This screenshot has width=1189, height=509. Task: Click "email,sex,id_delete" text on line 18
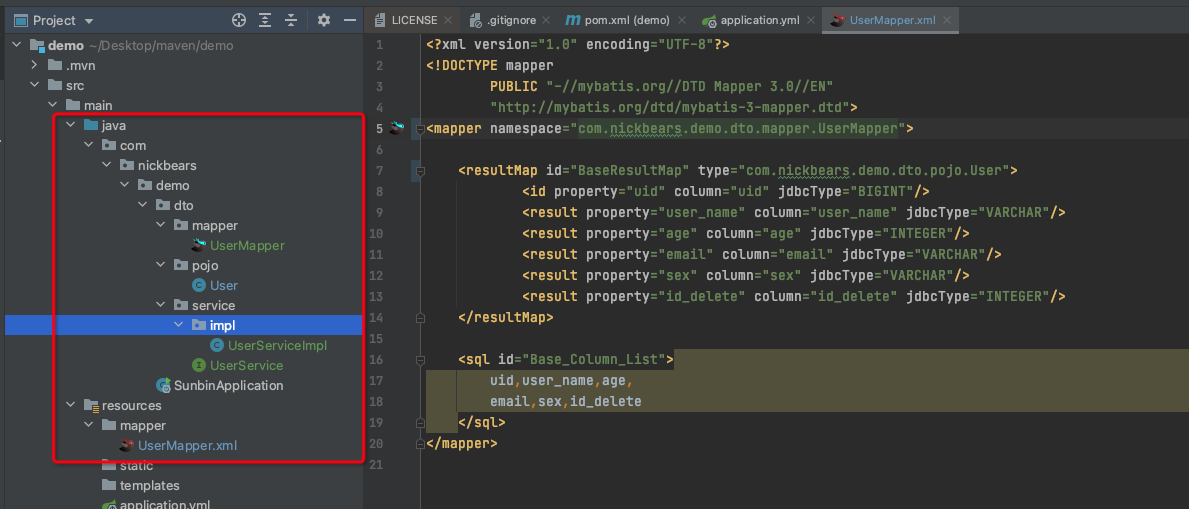565,401
